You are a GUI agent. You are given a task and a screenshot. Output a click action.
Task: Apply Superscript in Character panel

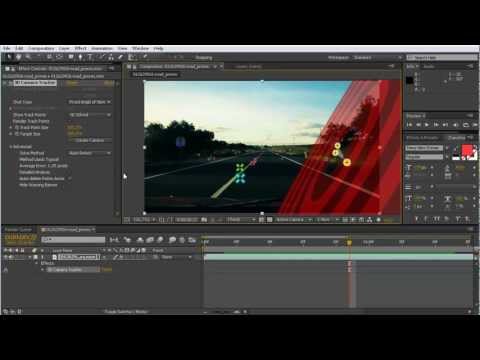[458, 219]
